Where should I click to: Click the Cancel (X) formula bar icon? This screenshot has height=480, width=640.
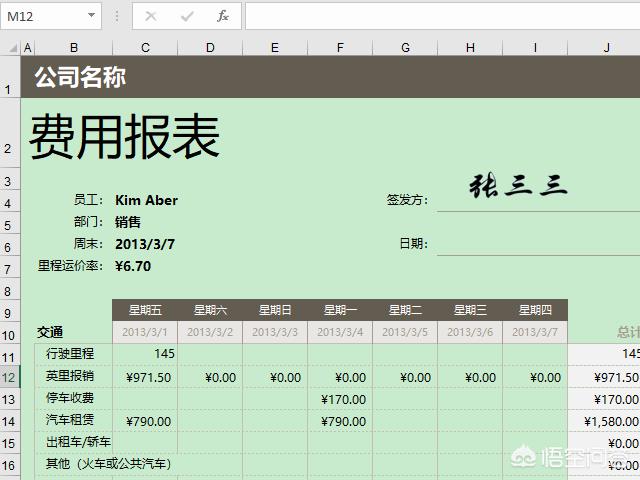click(x=151, y=16)
